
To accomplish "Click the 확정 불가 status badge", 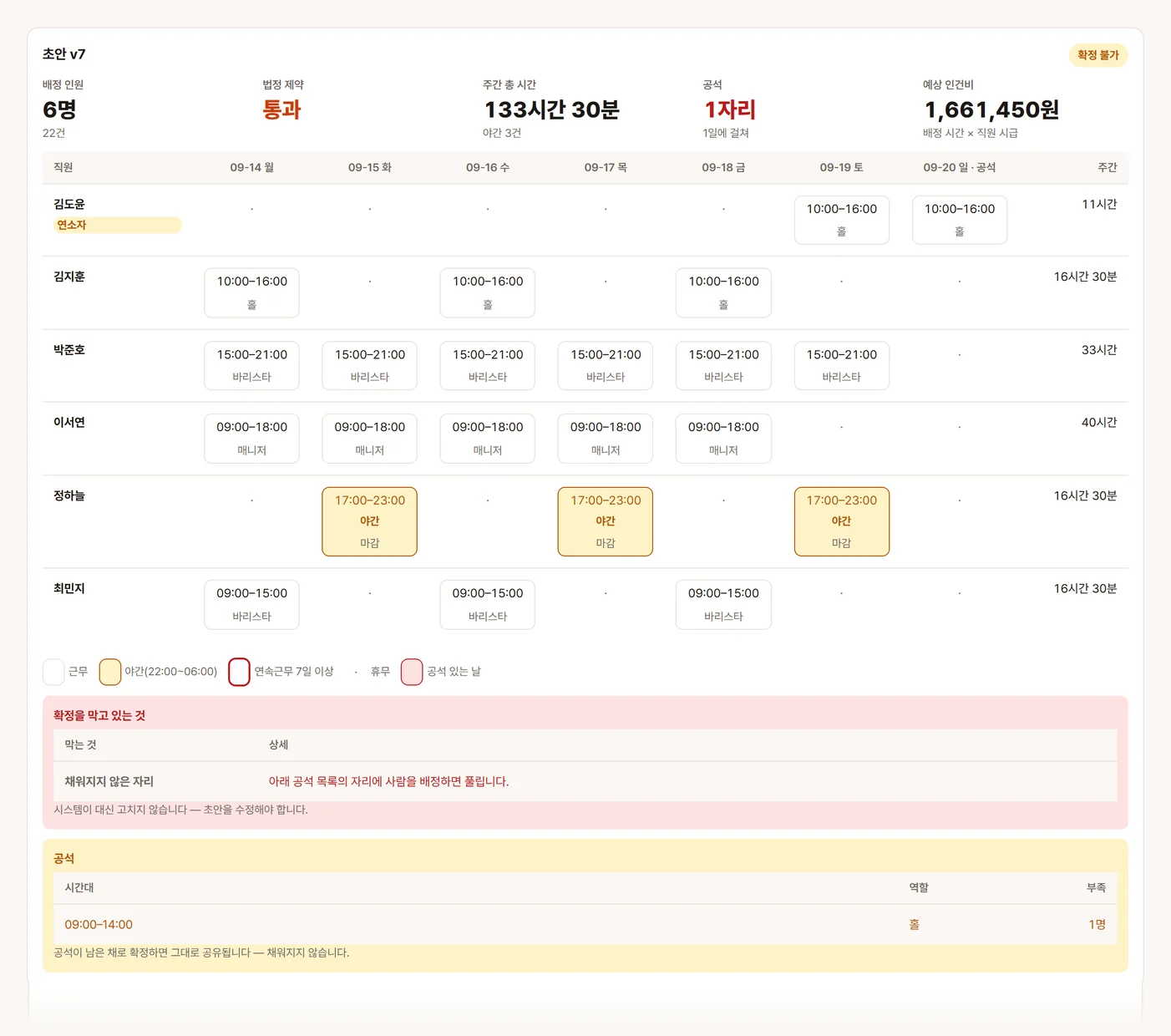I will 1097,55.
